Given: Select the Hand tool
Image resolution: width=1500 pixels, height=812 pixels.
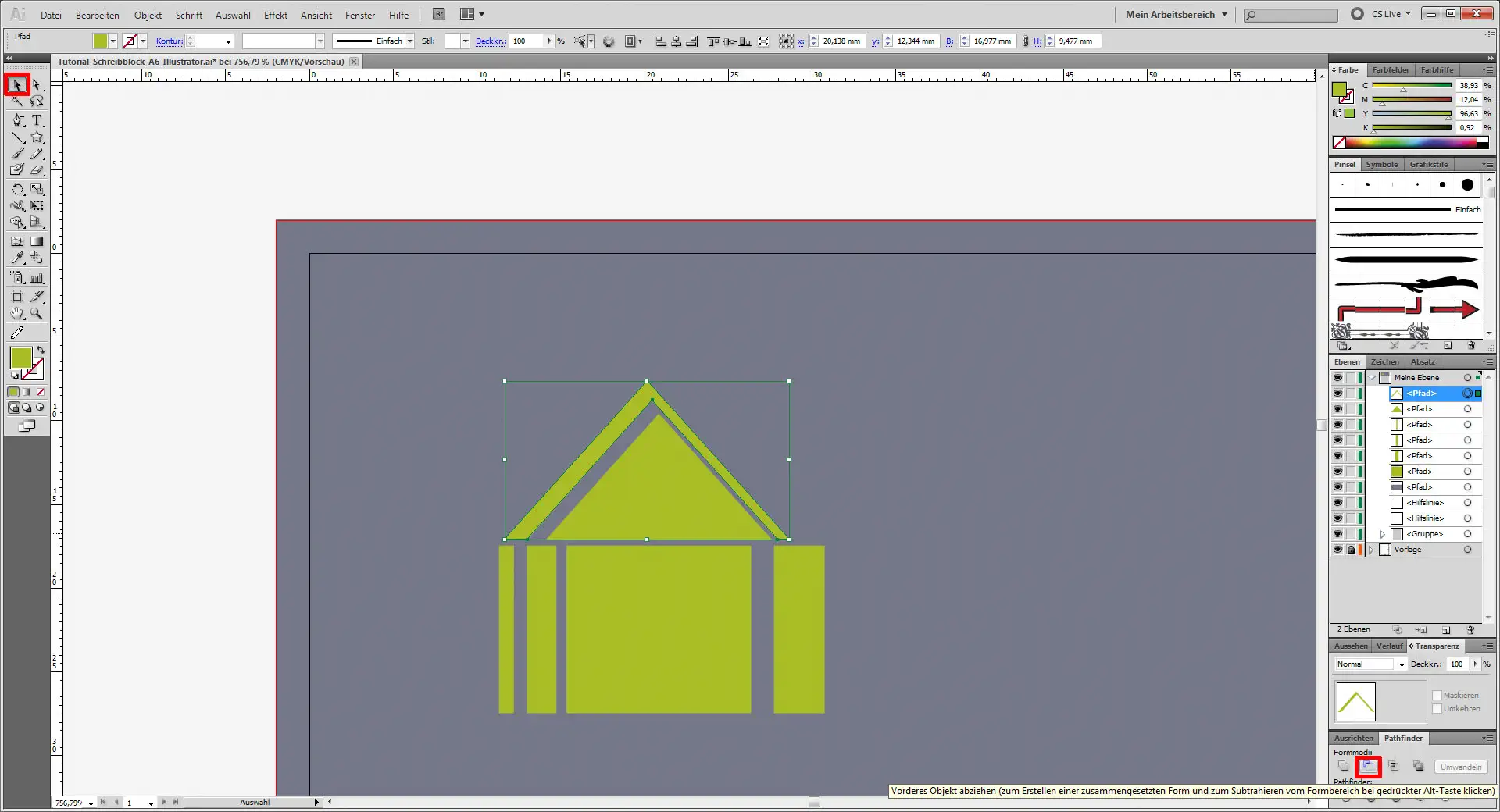Looking at the screenshot, I should click(16, 312).
